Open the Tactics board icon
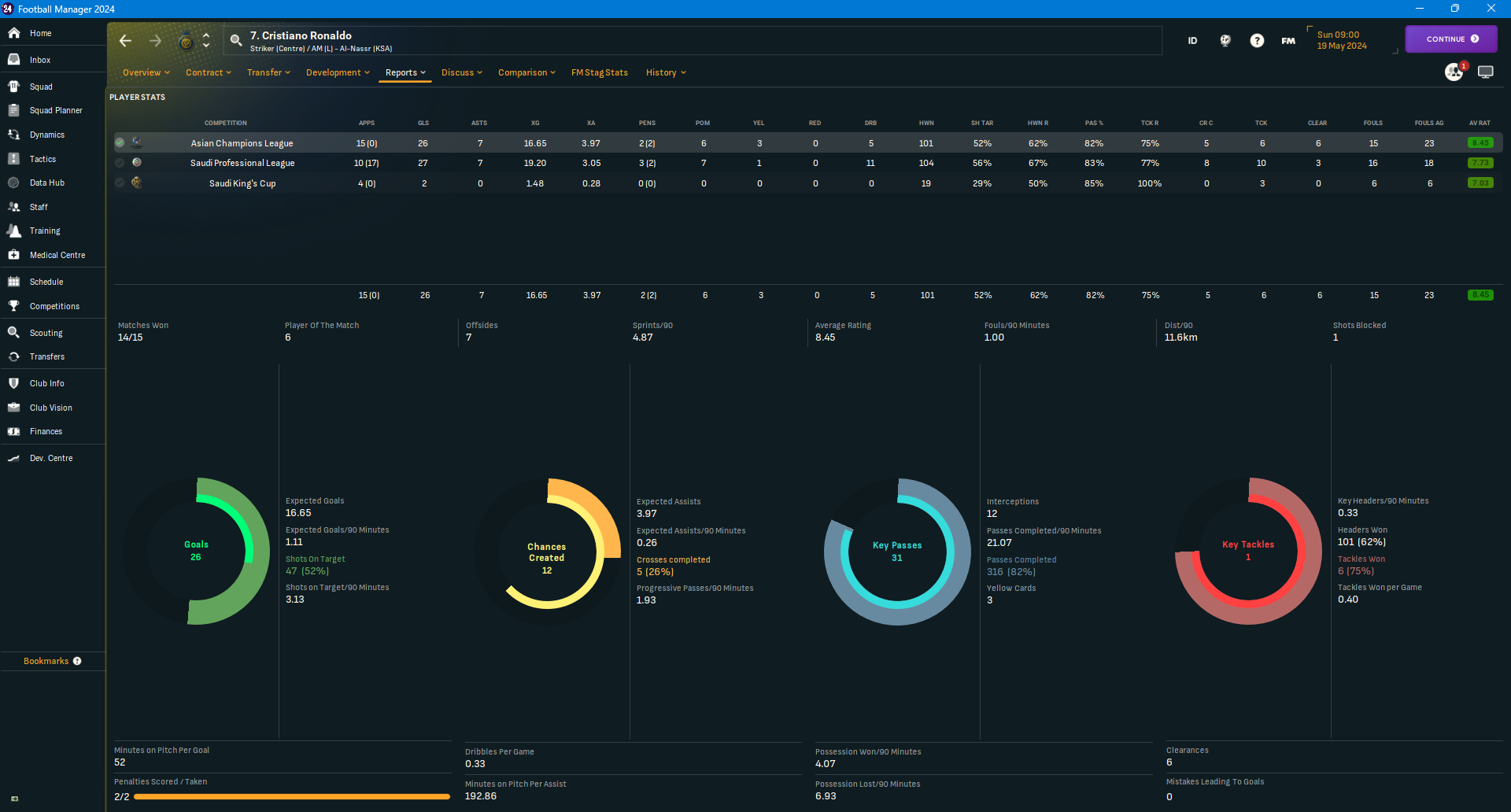The height and width of the screenshot is (812, 1511). pyautogui.click(x=13, y=159)
